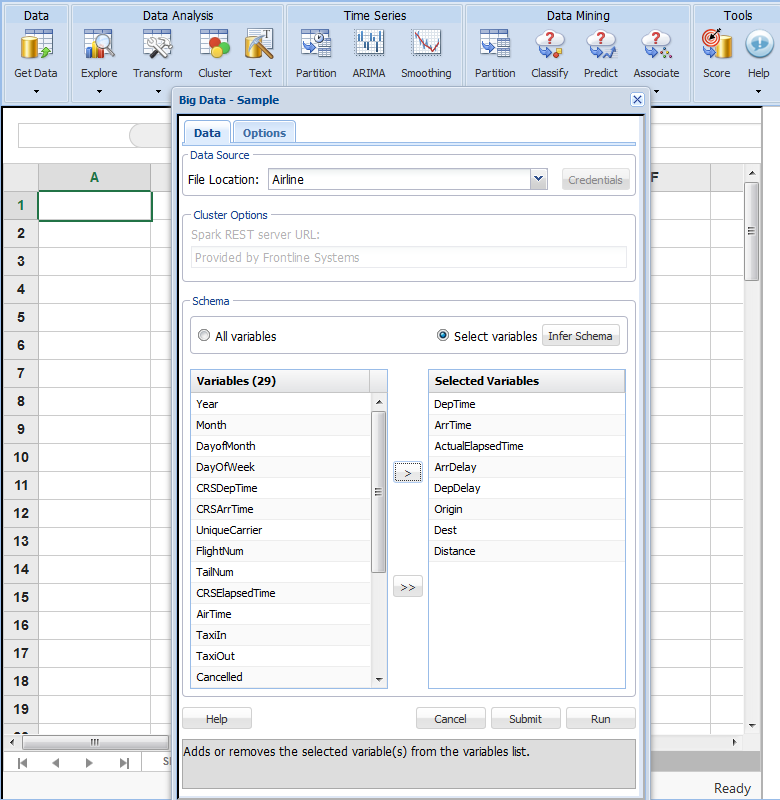Click the Variables list scrollbar thumb
Image resolution: width=780 pixels, height=800 pixels.
tap(379, 492)
